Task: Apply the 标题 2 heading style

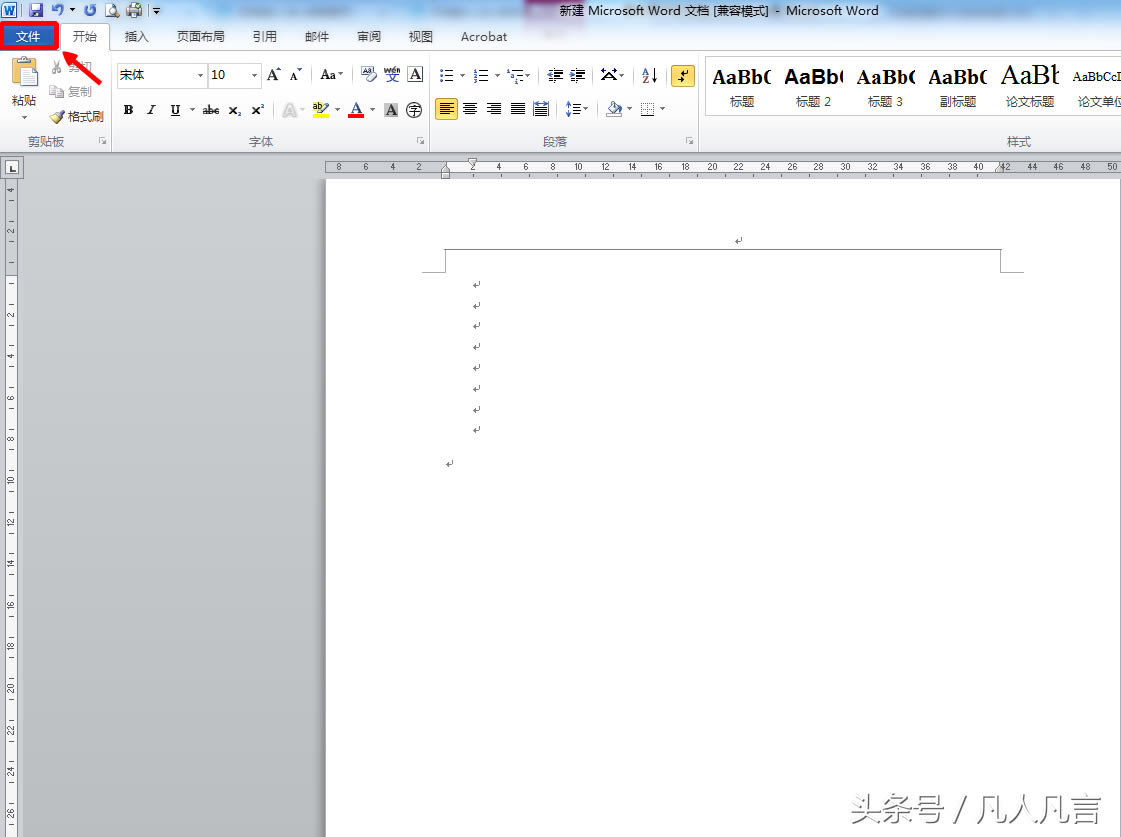Action: pos(813,86)
